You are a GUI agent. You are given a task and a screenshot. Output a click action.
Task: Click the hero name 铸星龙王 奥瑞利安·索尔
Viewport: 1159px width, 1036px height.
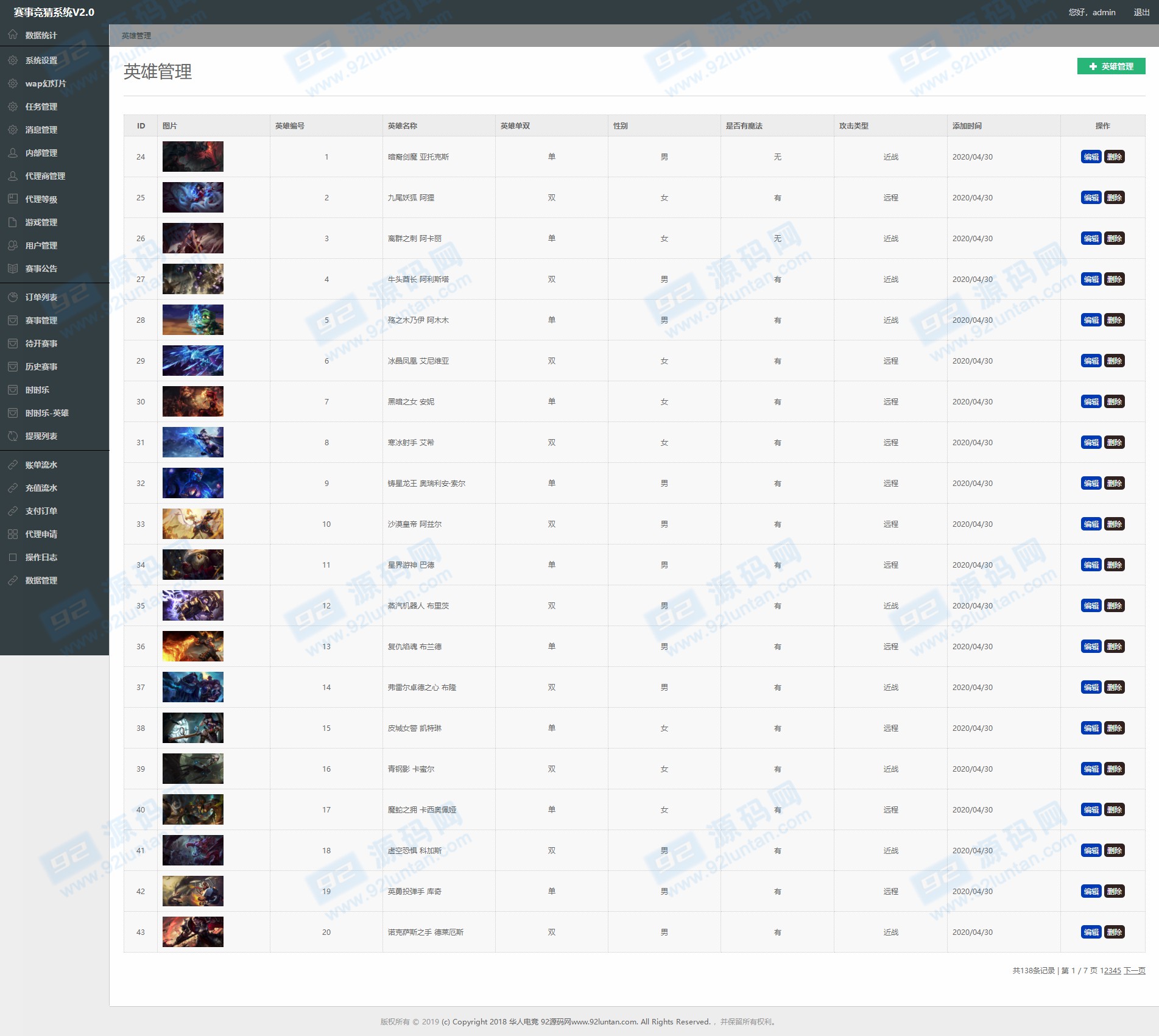click(x=426, y=484)
